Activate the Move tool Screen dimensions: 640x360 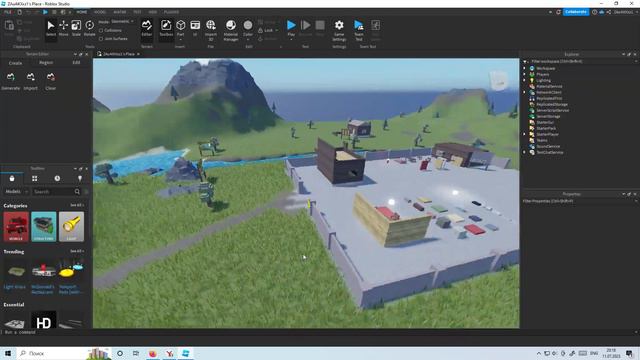coord(63,28)
